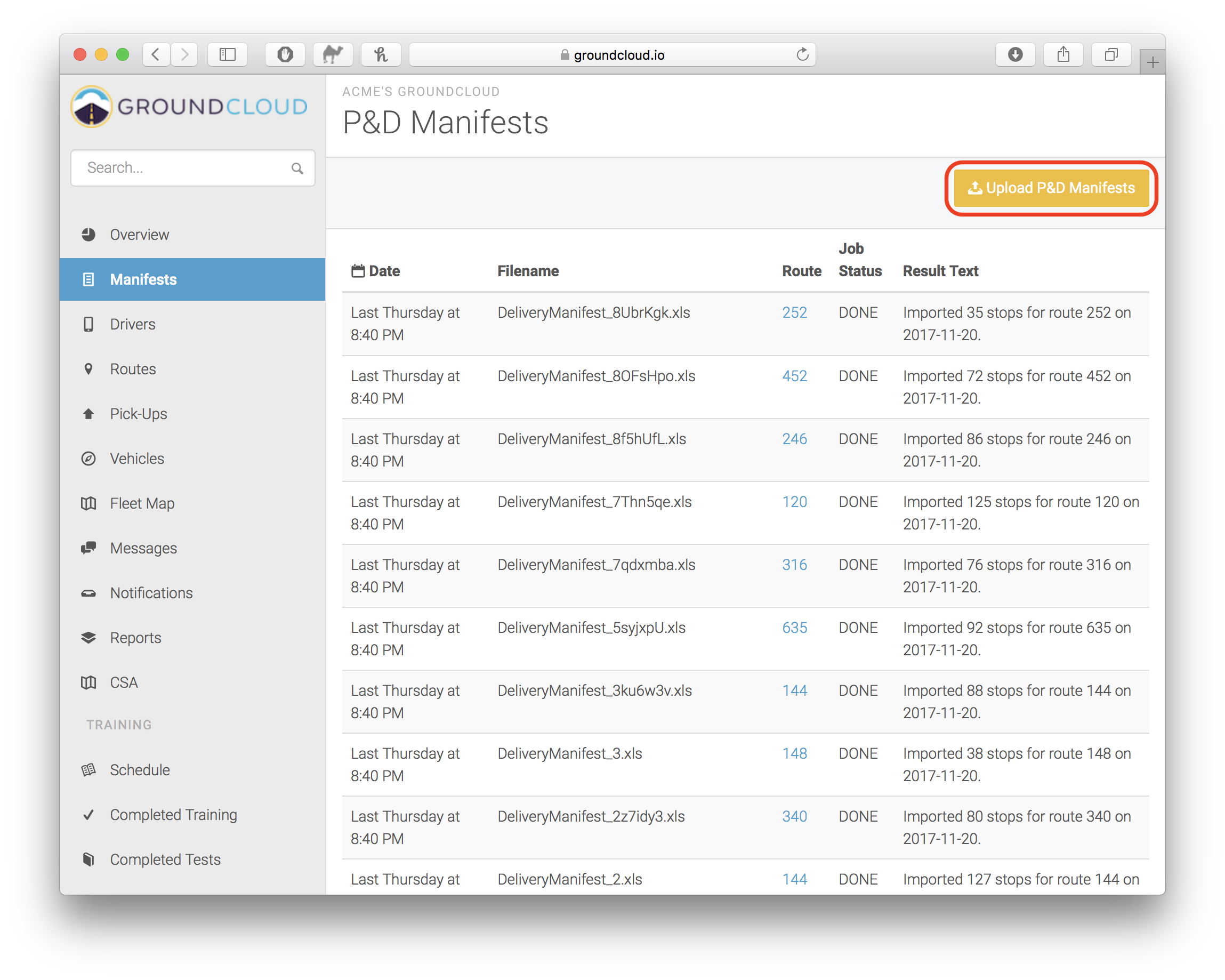Open route 316 link
The height and width of the screenshot is (980, 1225).
click(794, 565)
